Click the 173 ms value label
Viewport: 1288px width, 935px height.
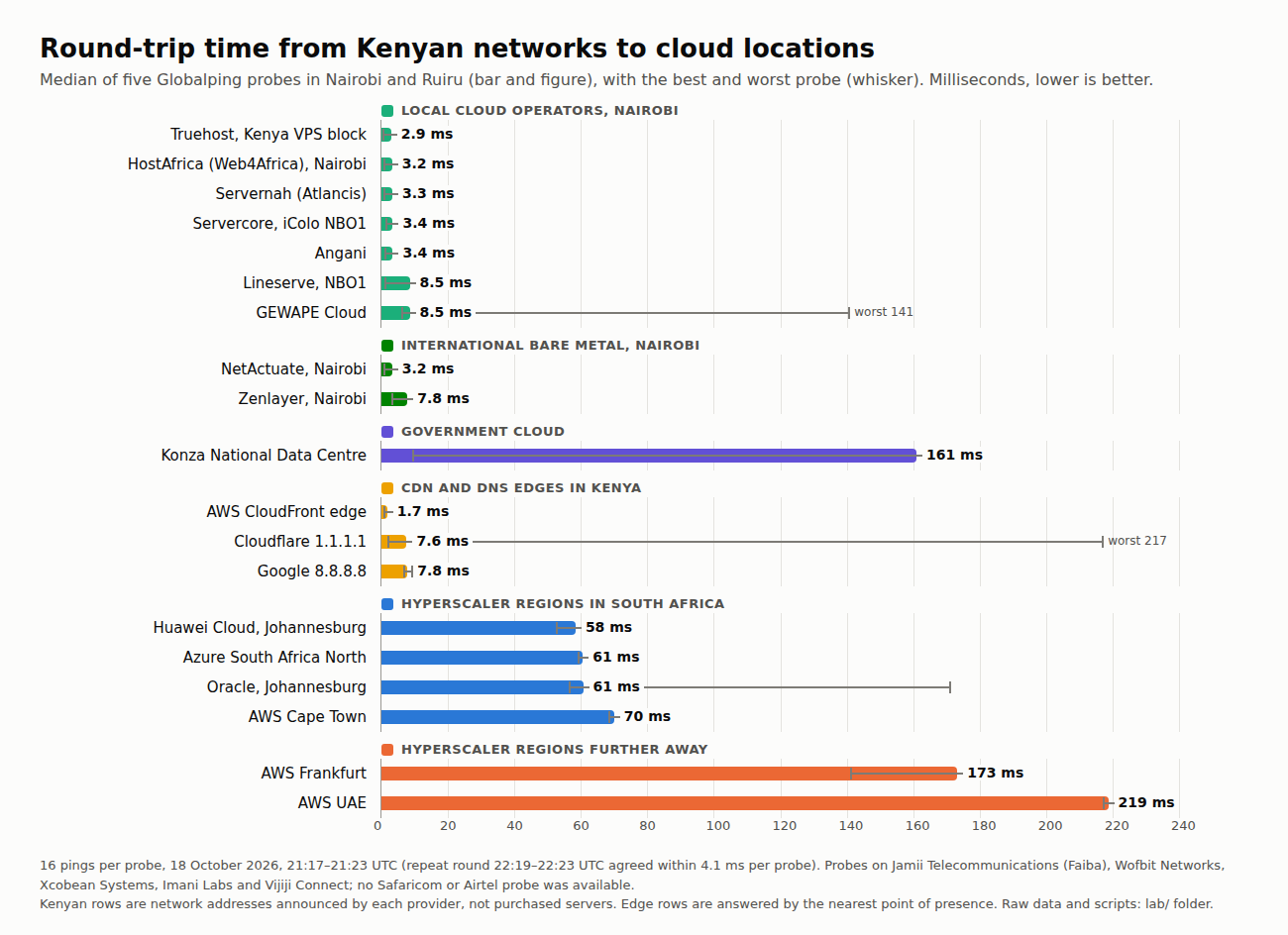pyautogui.click(x=995, y=774)
